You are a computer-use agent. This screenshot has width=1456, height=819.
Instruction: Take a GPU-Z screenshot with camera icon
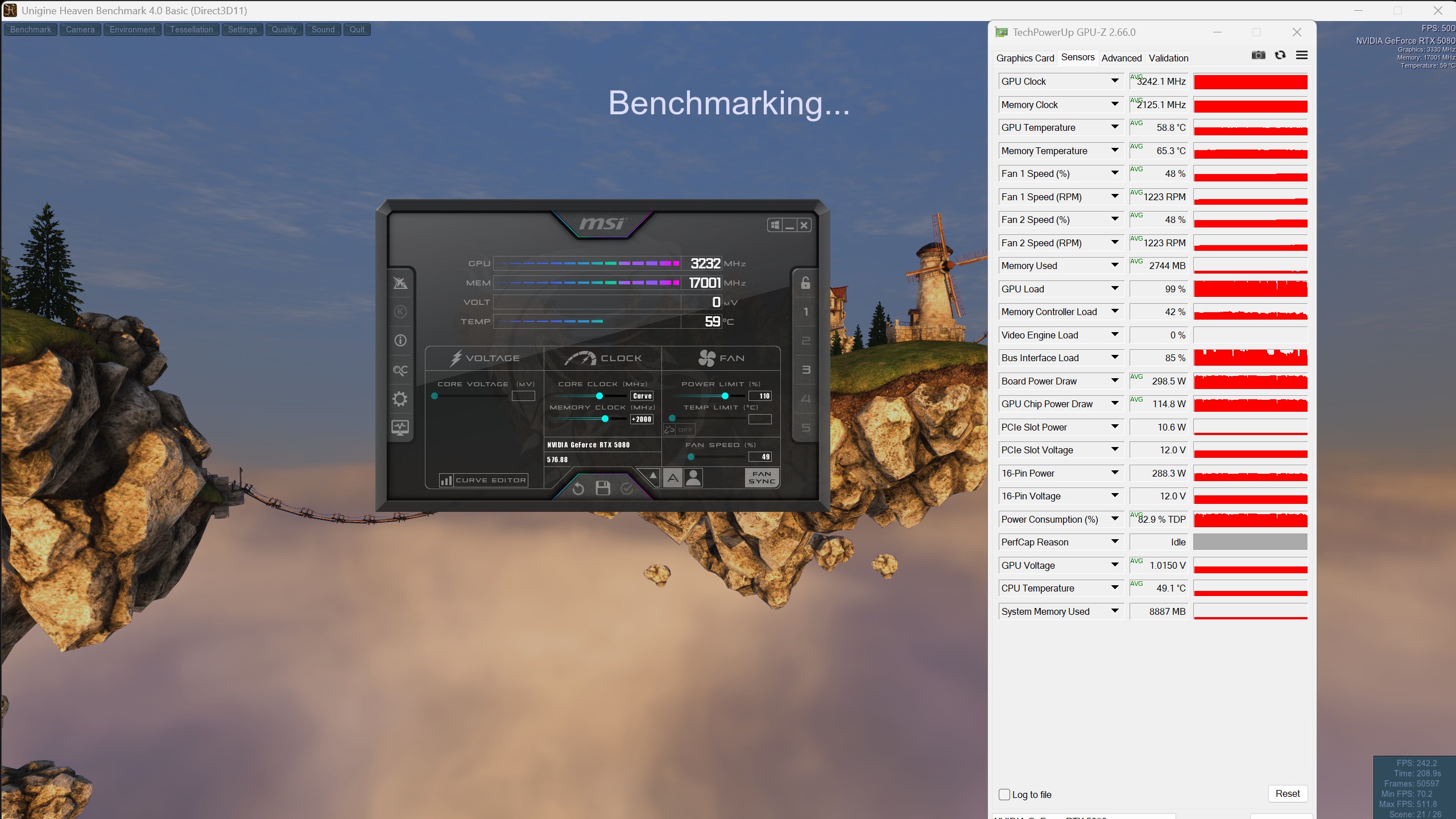coord(1259,55)
